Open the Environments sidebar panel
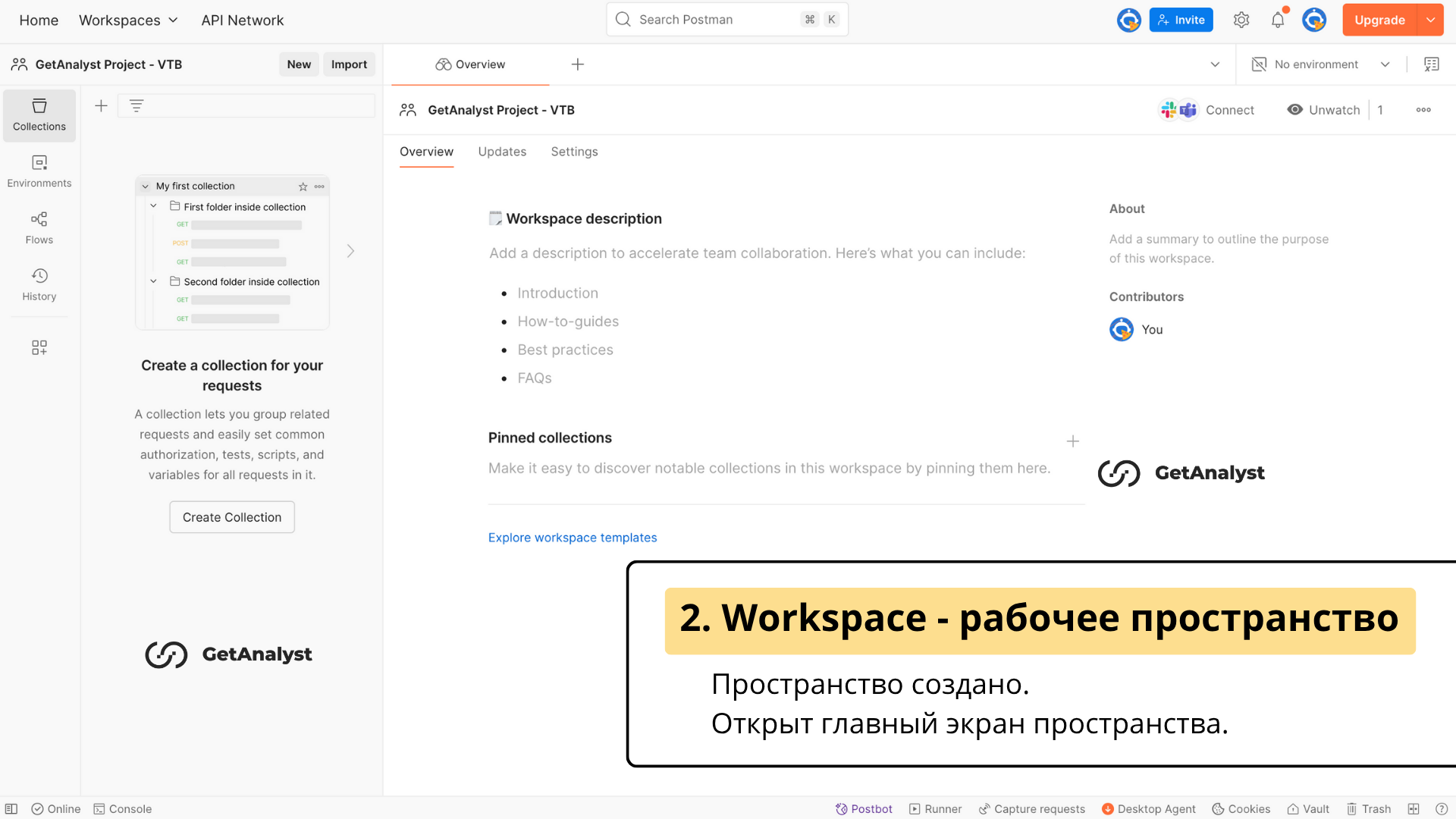 point(39,172)
